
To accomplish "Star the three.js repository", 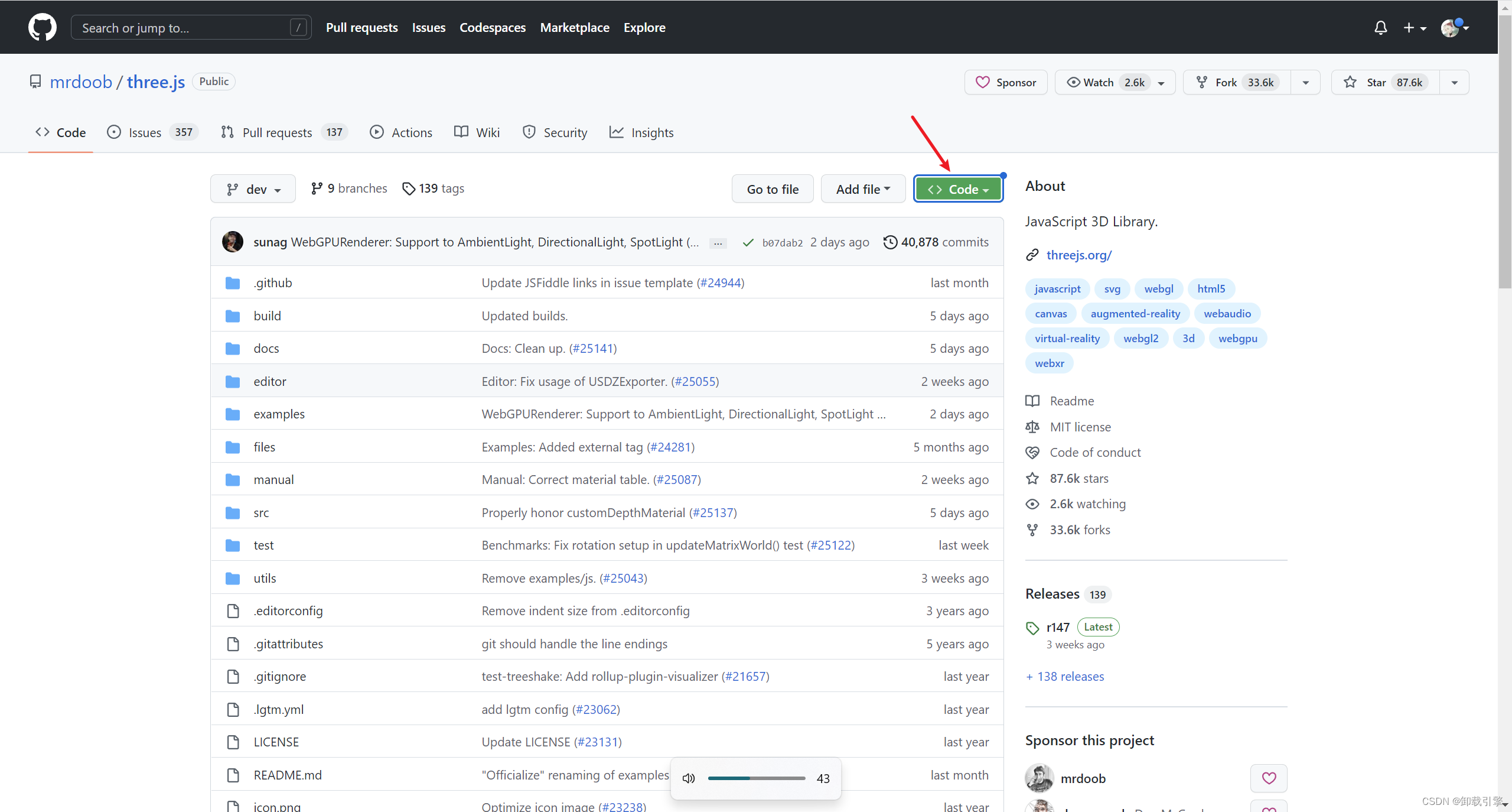I will (1385, 82).
